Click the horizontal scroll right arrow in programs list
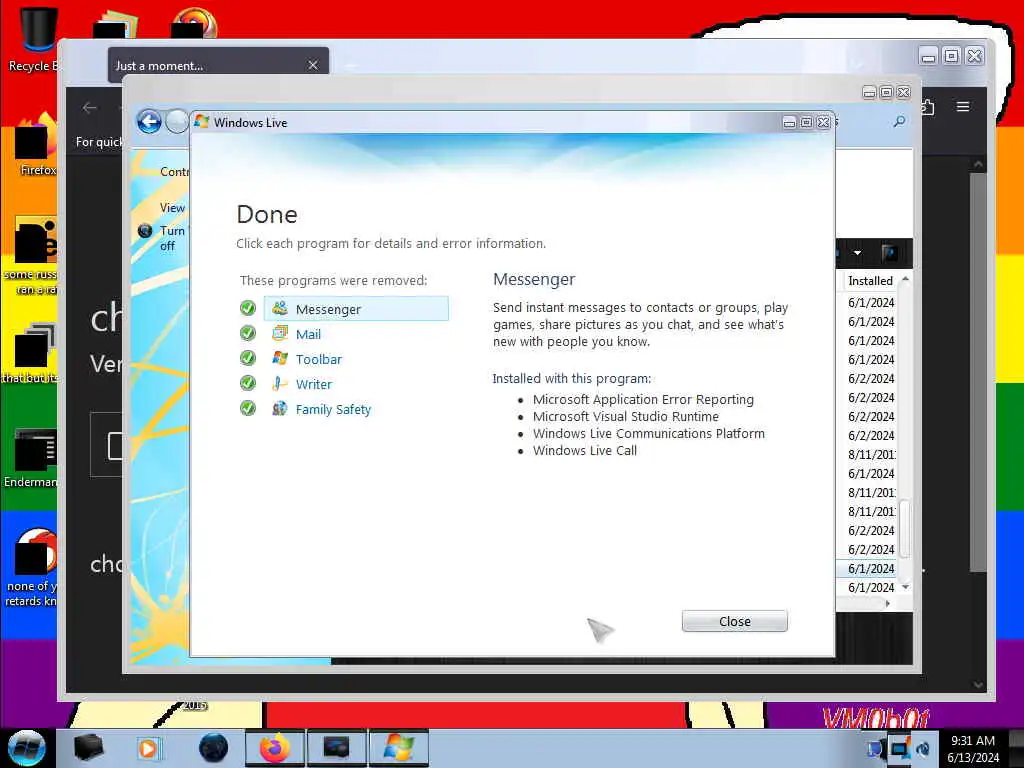The image size is (1024, 768). [x=887, y=603]
